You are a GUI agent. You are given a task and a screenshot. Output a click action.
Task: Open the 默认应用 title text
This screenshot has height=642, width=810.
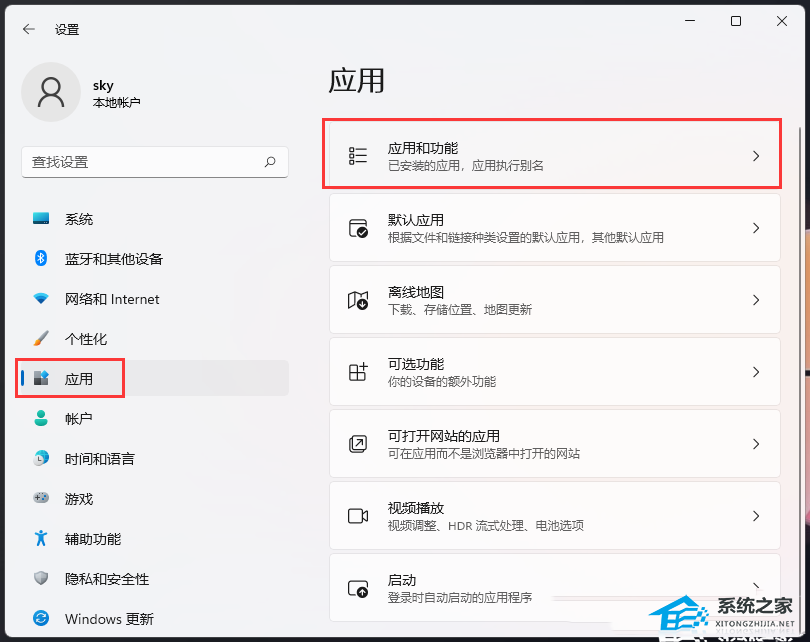[415, 220]
